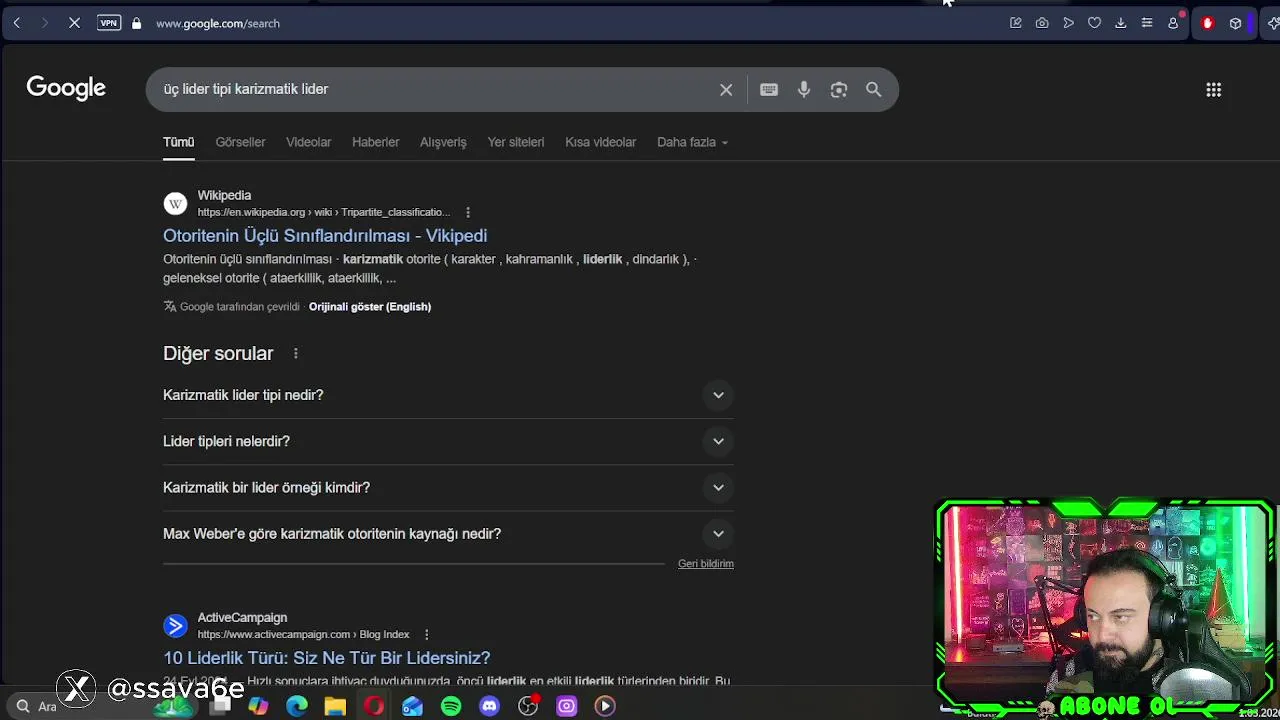The image size is (1280, 720).
Task: Click the Google logo
Action: point(66,89)
